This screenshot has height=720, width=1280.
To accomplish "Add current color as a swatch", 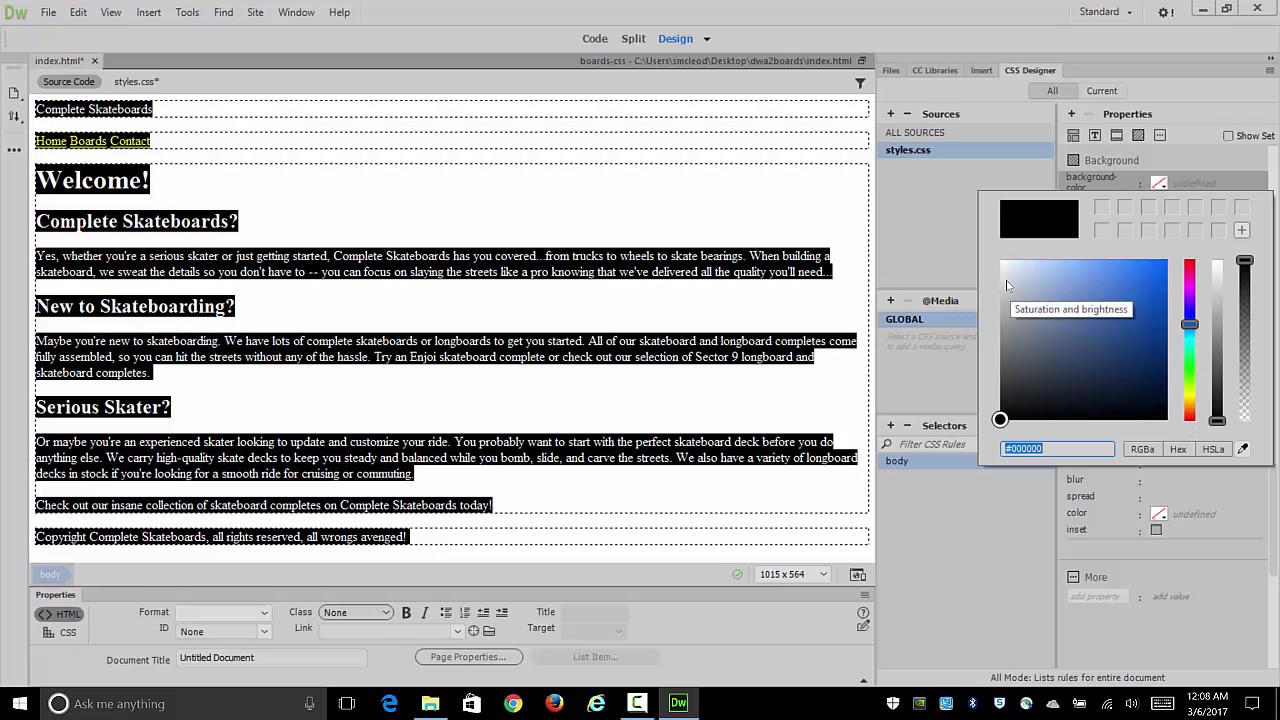I will 1241,231.
